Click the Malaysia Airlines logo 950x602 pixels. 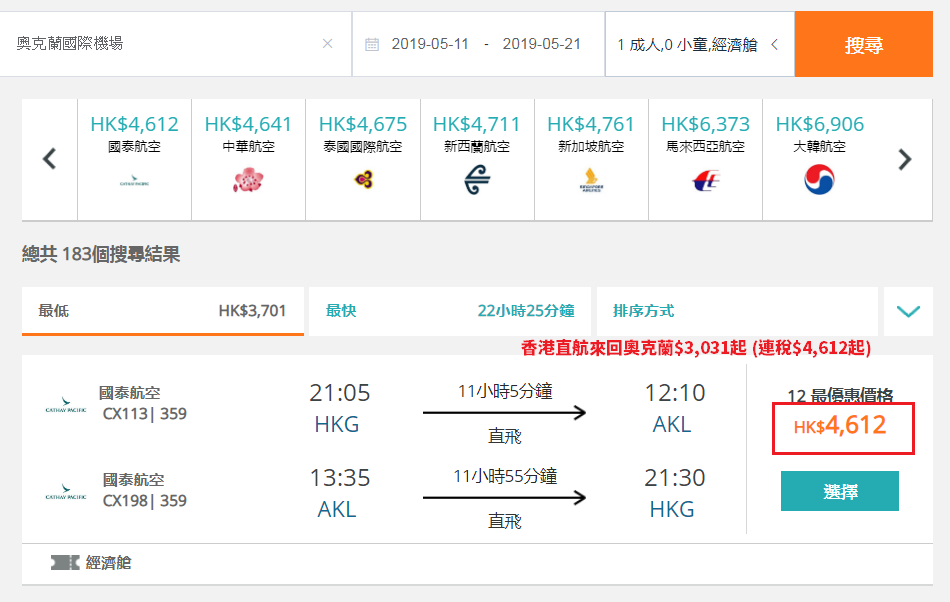click(x=705, y=180)
